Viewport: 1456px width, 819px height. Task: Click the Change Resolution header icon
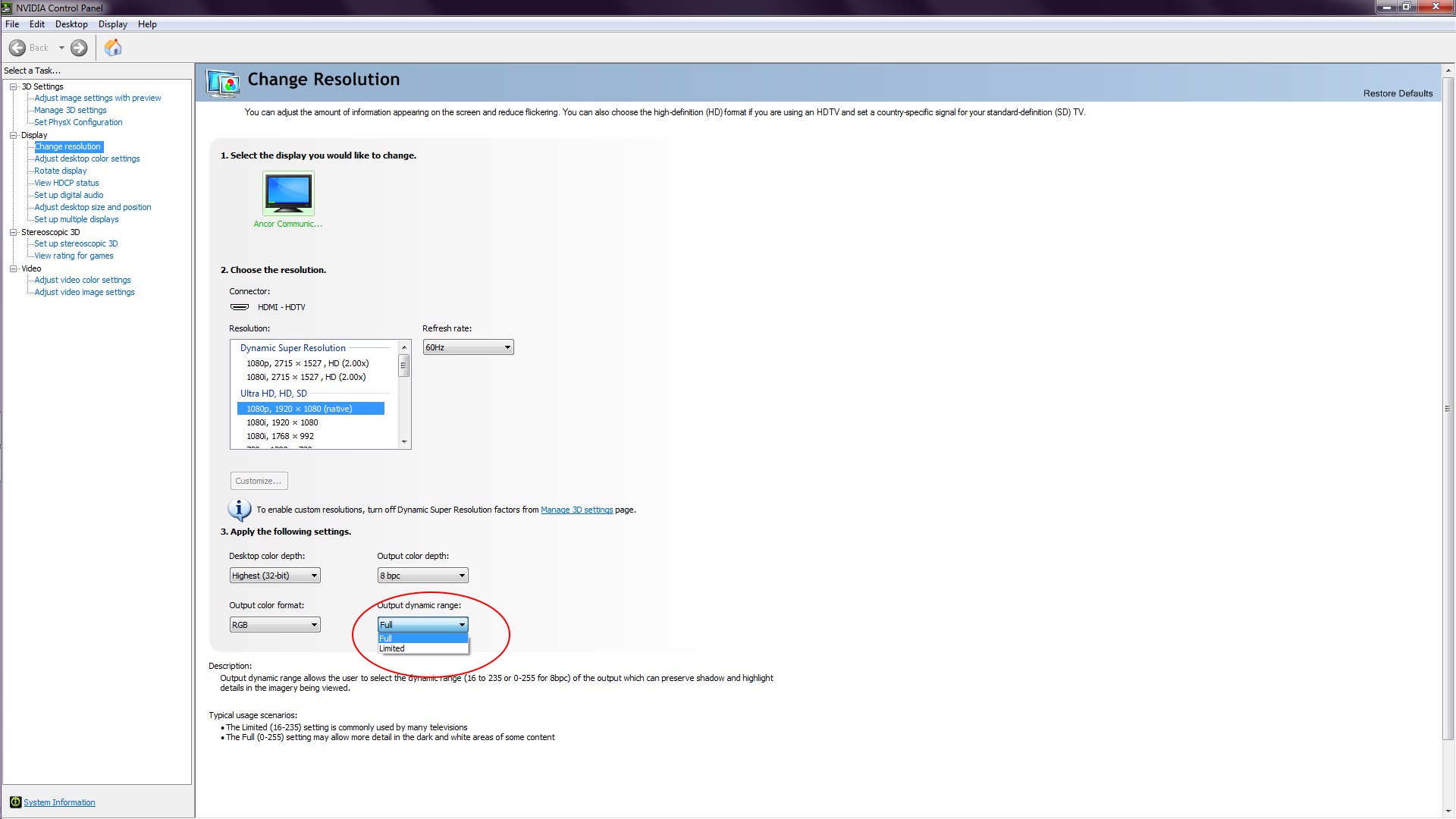click(x=224, y=82)
